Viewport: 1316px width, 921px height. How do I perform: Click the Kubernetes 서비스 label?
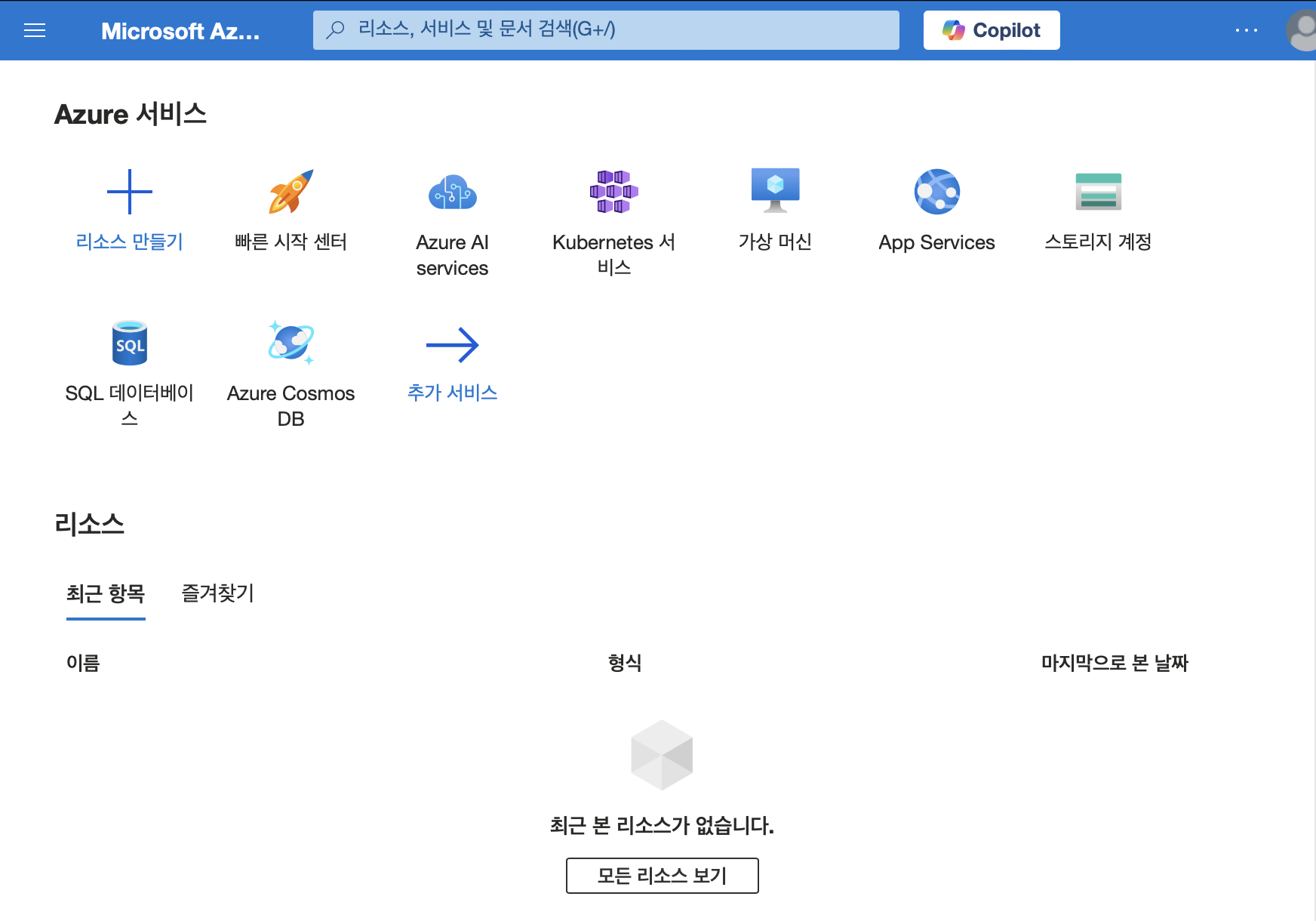pyautogui.click(x=614, y=254)
